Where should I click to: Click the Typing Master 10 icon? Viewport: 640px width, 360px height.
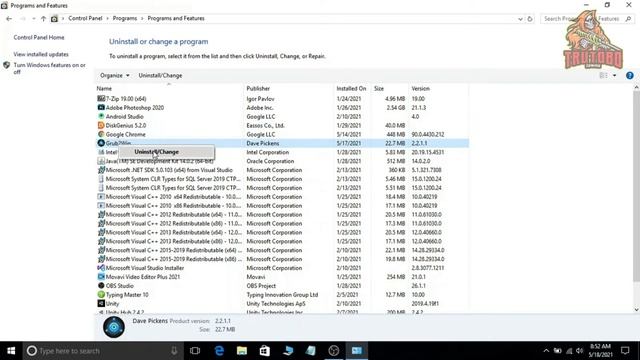[x=101, y=294]
